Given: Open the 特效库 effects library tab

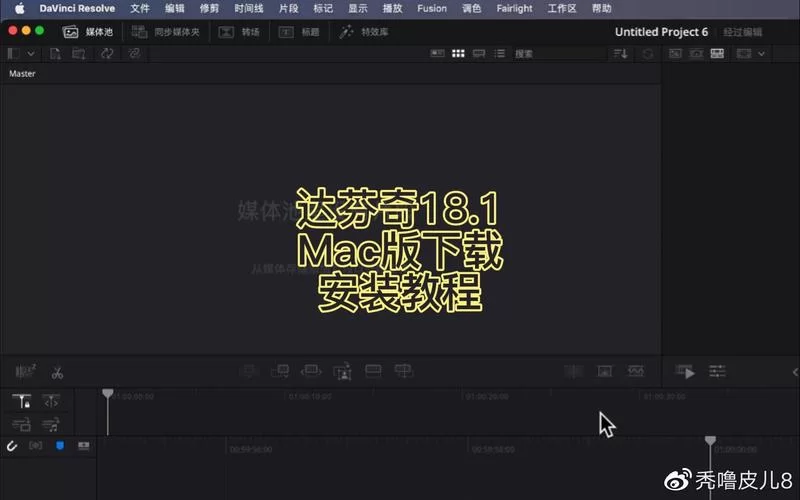Looking at the screenshot, I should [x=364, y=32].
